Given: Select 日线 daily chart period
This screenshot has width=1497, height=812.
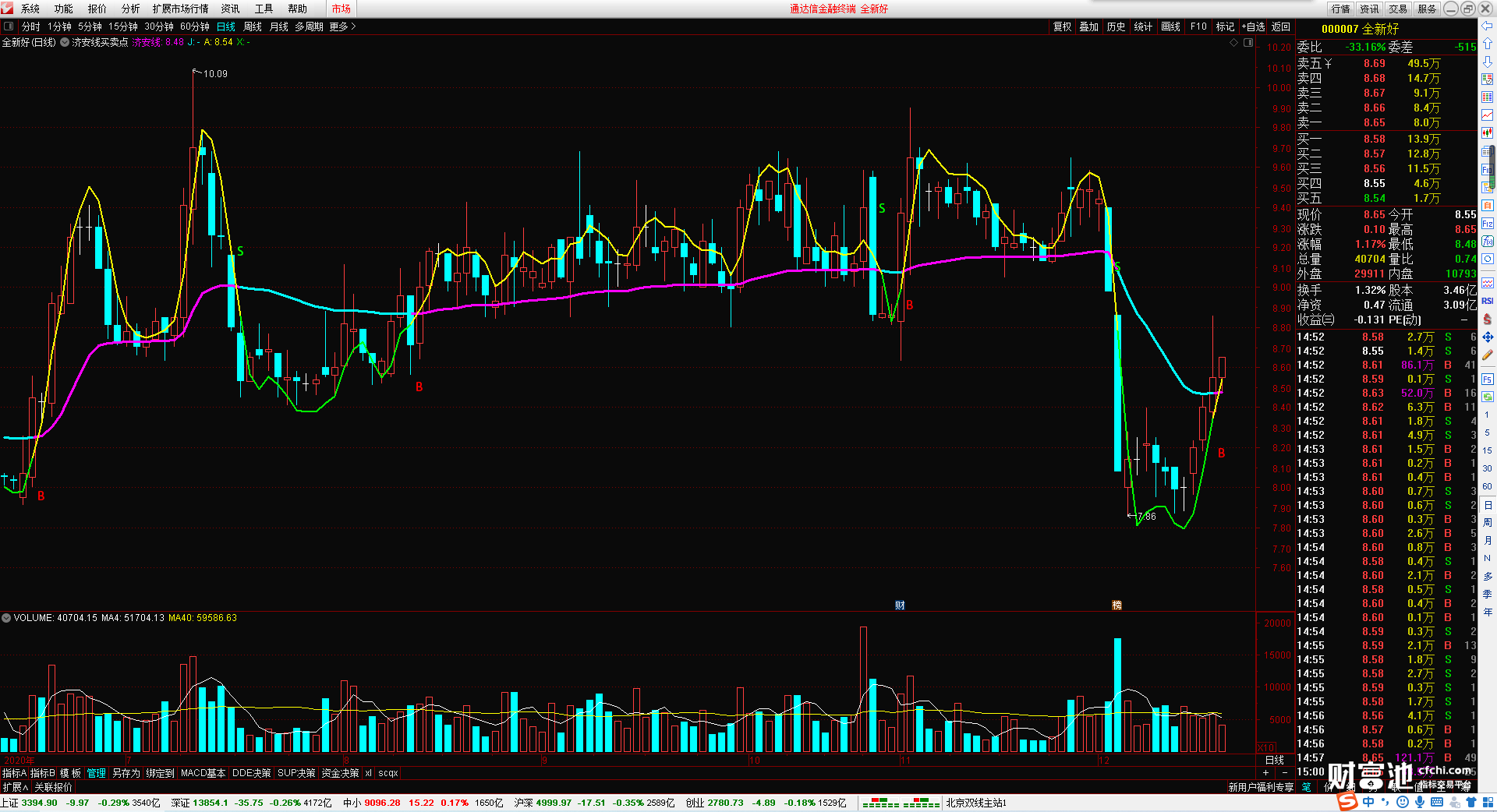Looking at the screenshot, I should coord(226,26).
